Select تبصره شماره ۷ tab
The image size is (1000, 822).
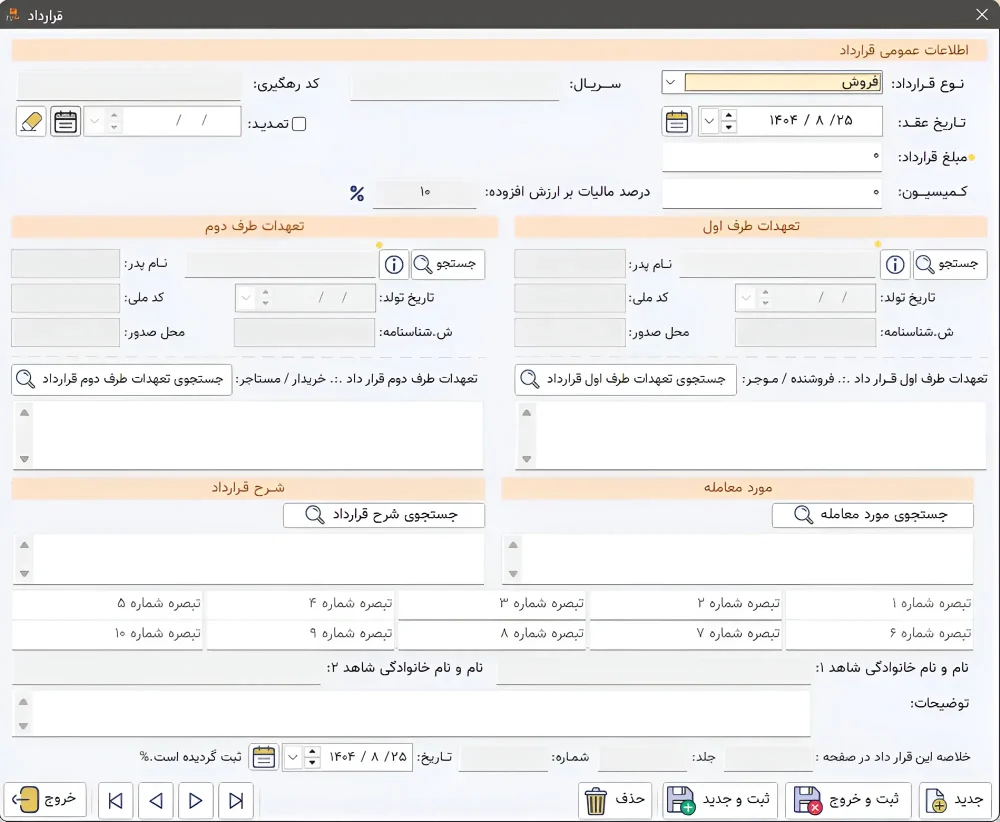pos(686,634)
